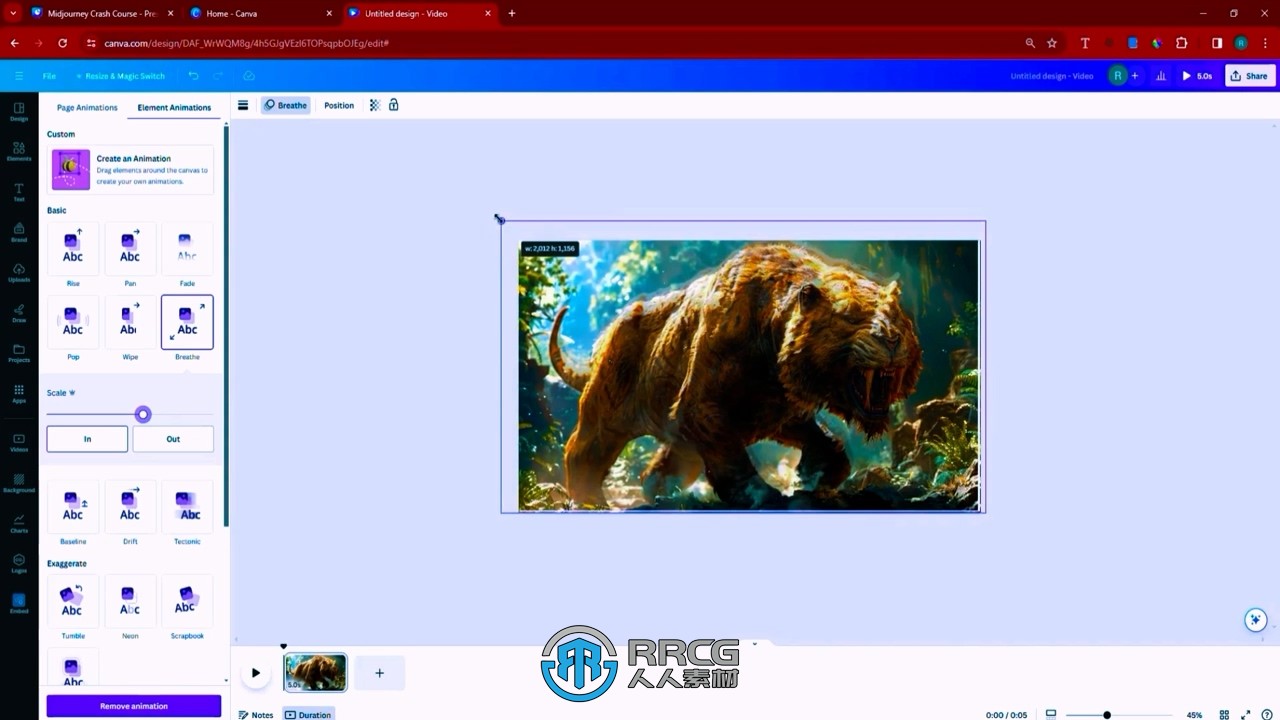Play preview with 5.0s button in header
Screen dimensions: 1280x720
[1197, 76]
